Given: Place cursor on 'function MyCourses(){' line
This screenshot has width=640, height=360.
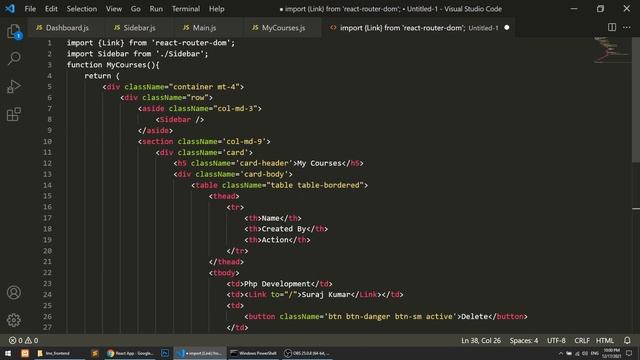Looking at the screenshot, I should pyautogui.click(x=113, y=65).
